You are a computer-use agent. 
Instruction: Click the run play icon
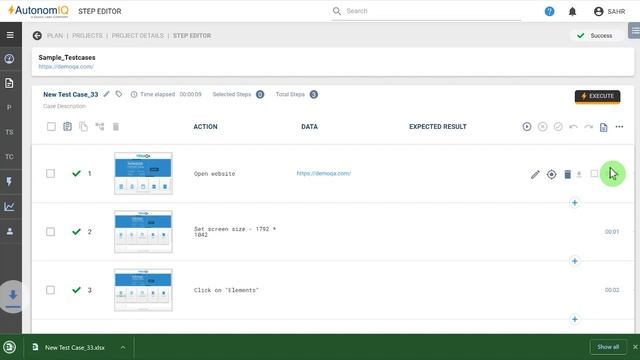(527, 127)
